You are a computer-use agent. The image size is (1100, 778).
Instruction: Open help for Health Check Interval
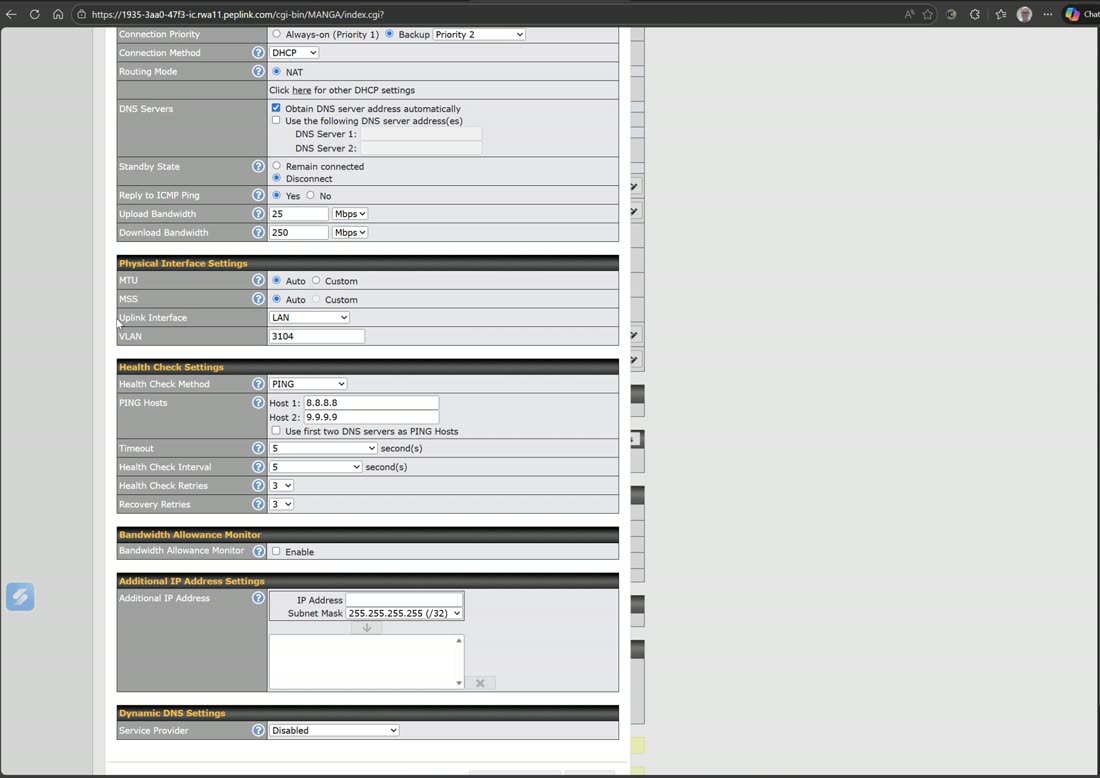pos(258,467)
